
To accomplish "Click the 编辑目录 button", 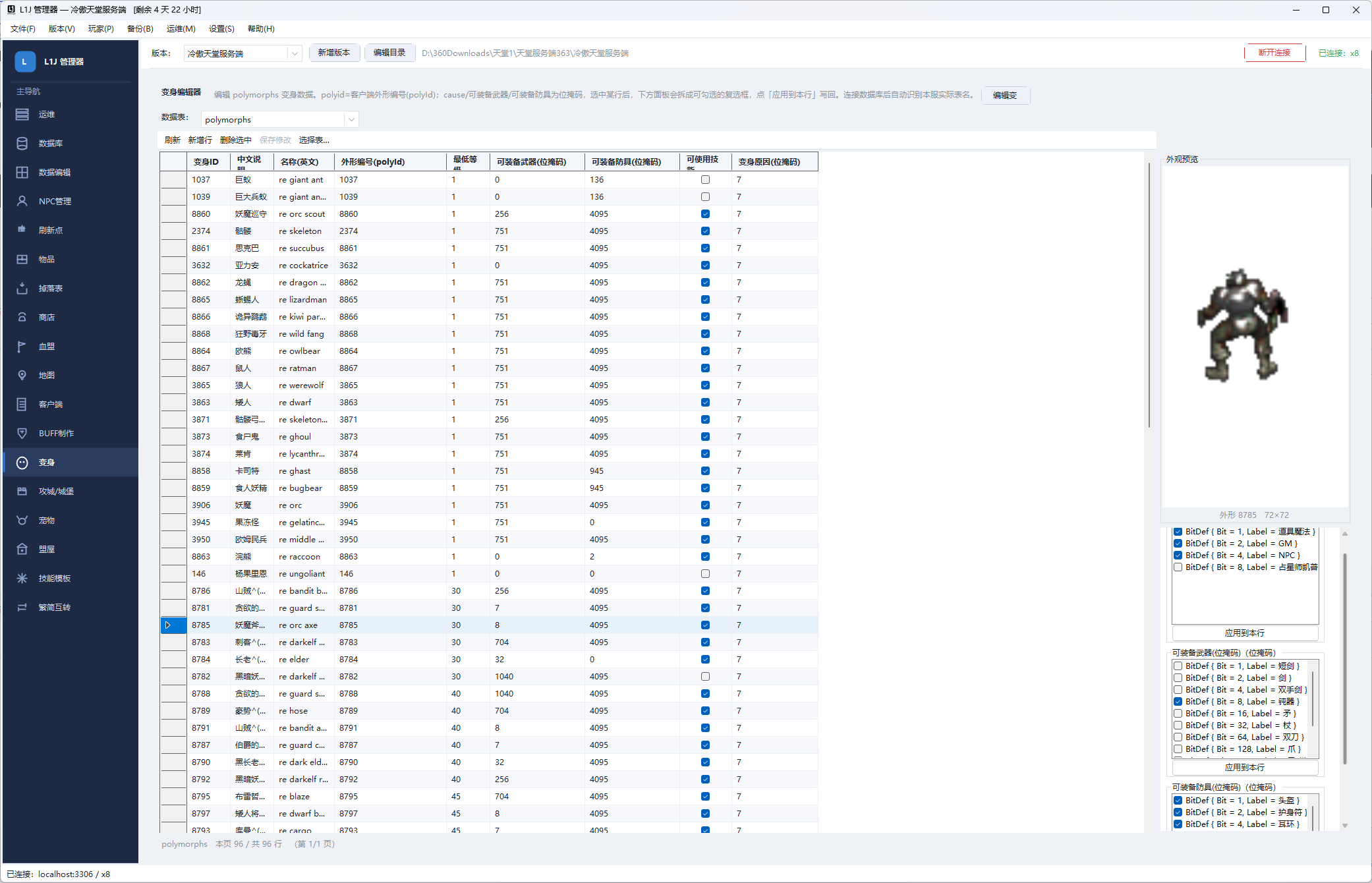I will point(389,53).
